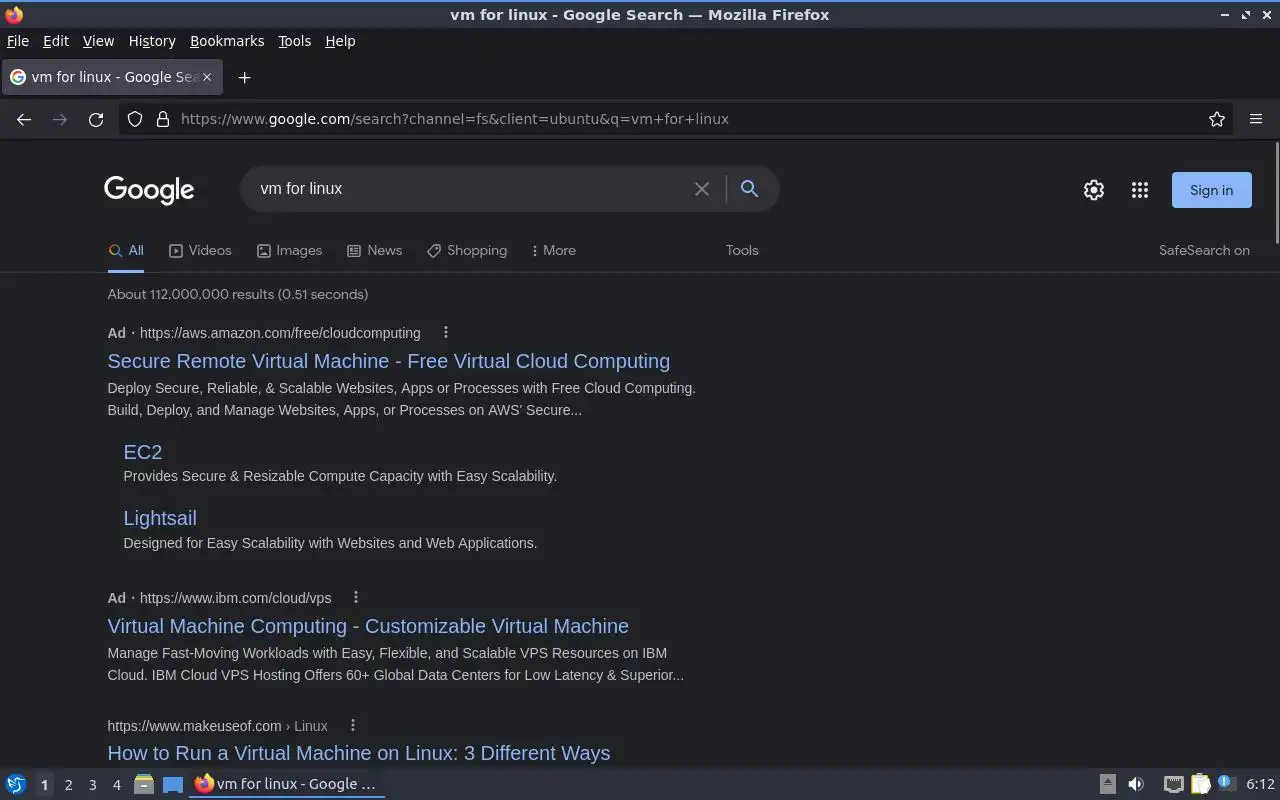This screenshot has height=800, width=1280.
Task: Open the View menu
Action: tap(98, 41)
